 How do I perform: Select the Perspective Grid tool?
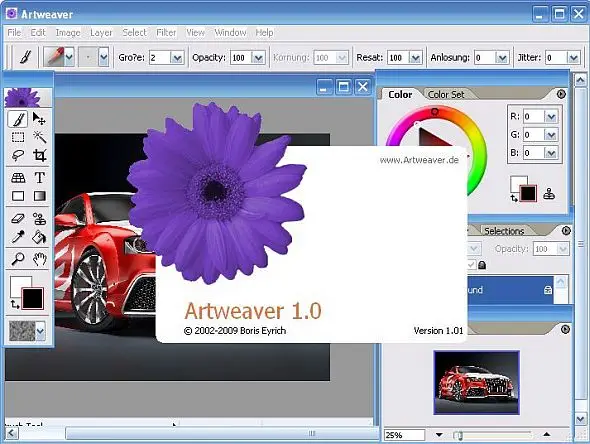coord(18,178)
